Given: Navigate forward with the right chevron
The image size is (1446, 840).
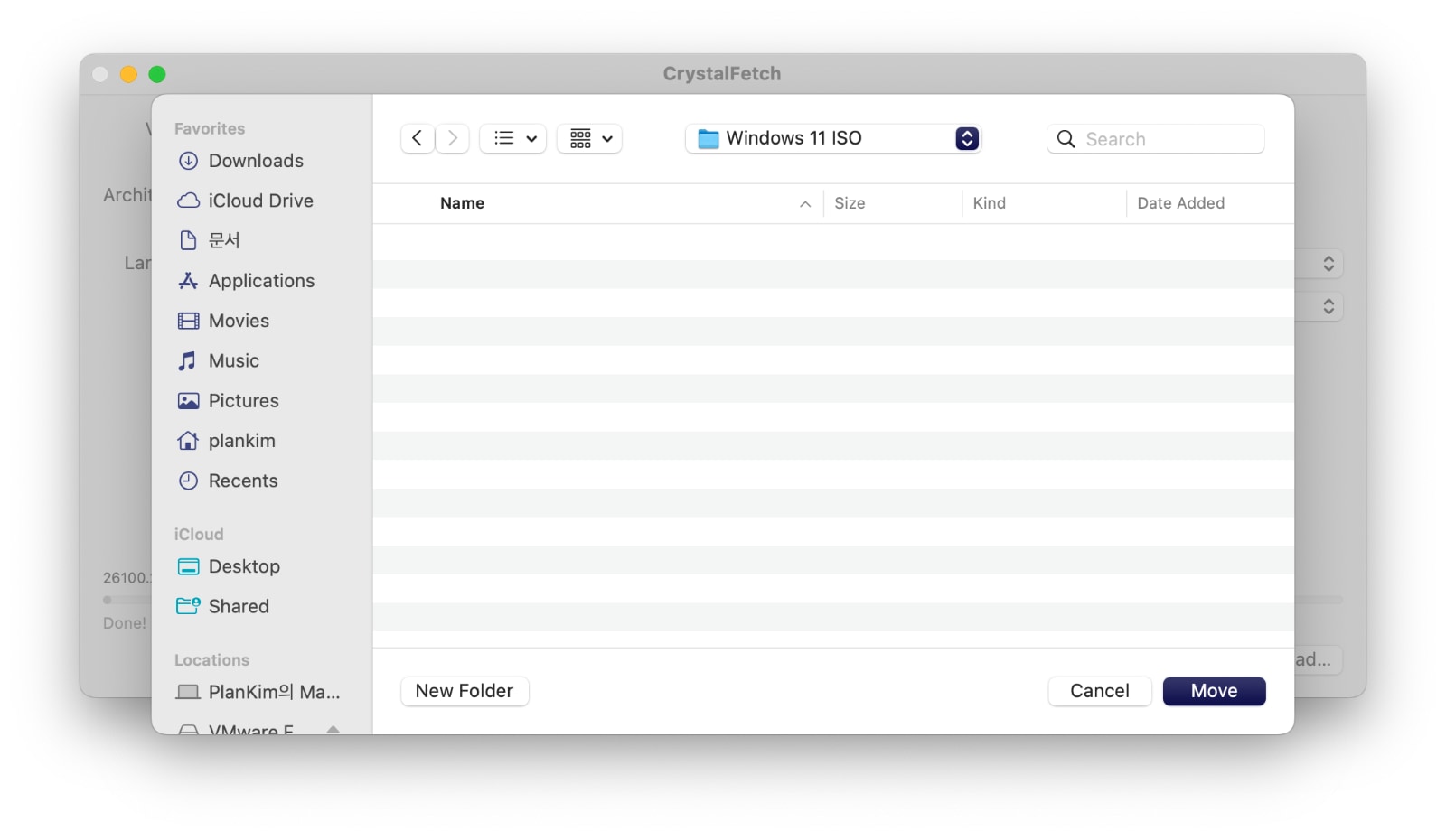Looking at the screenshot, I should (x=453, y=138).
